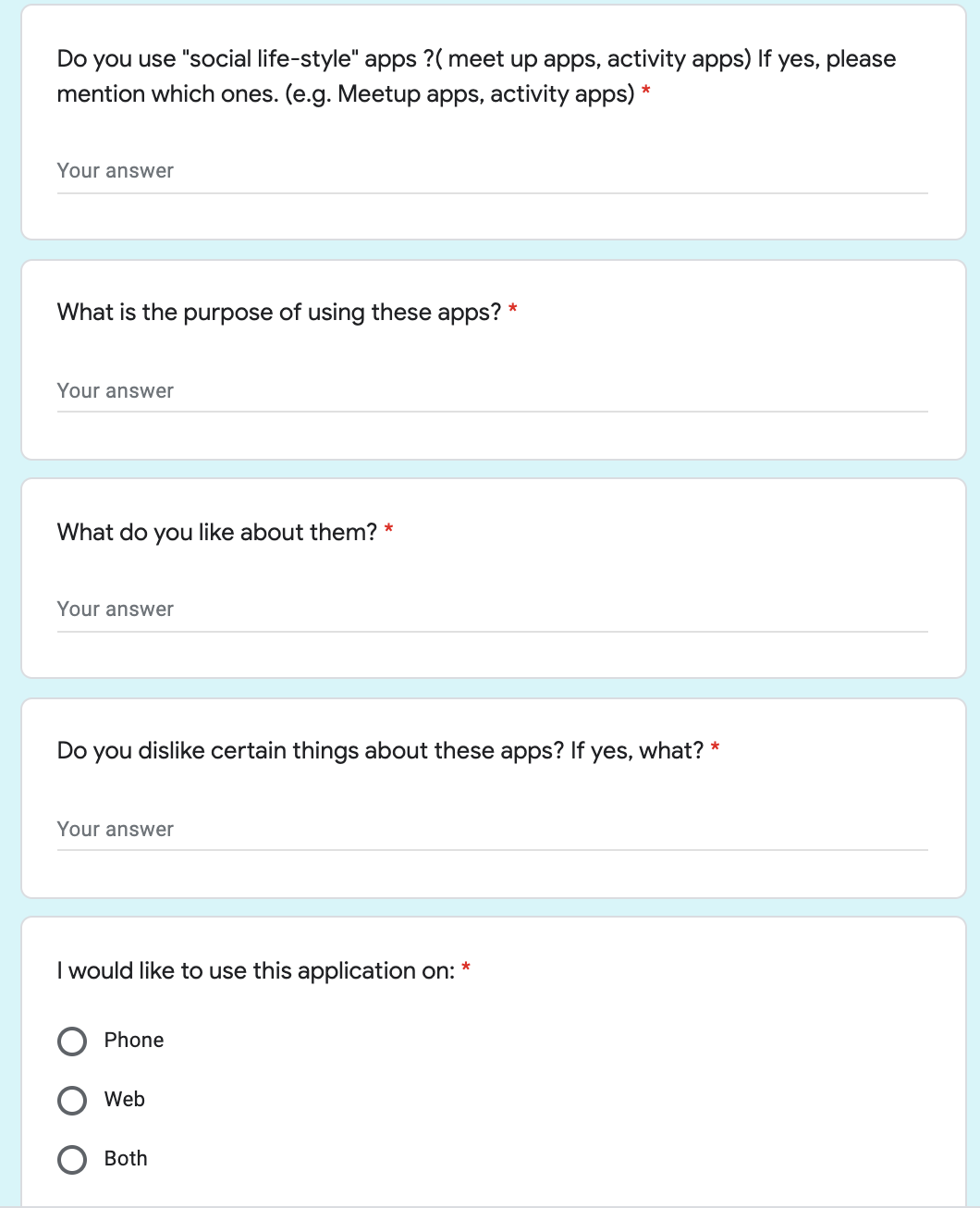Click the "Both" option label text

[x=126, y=1159]
